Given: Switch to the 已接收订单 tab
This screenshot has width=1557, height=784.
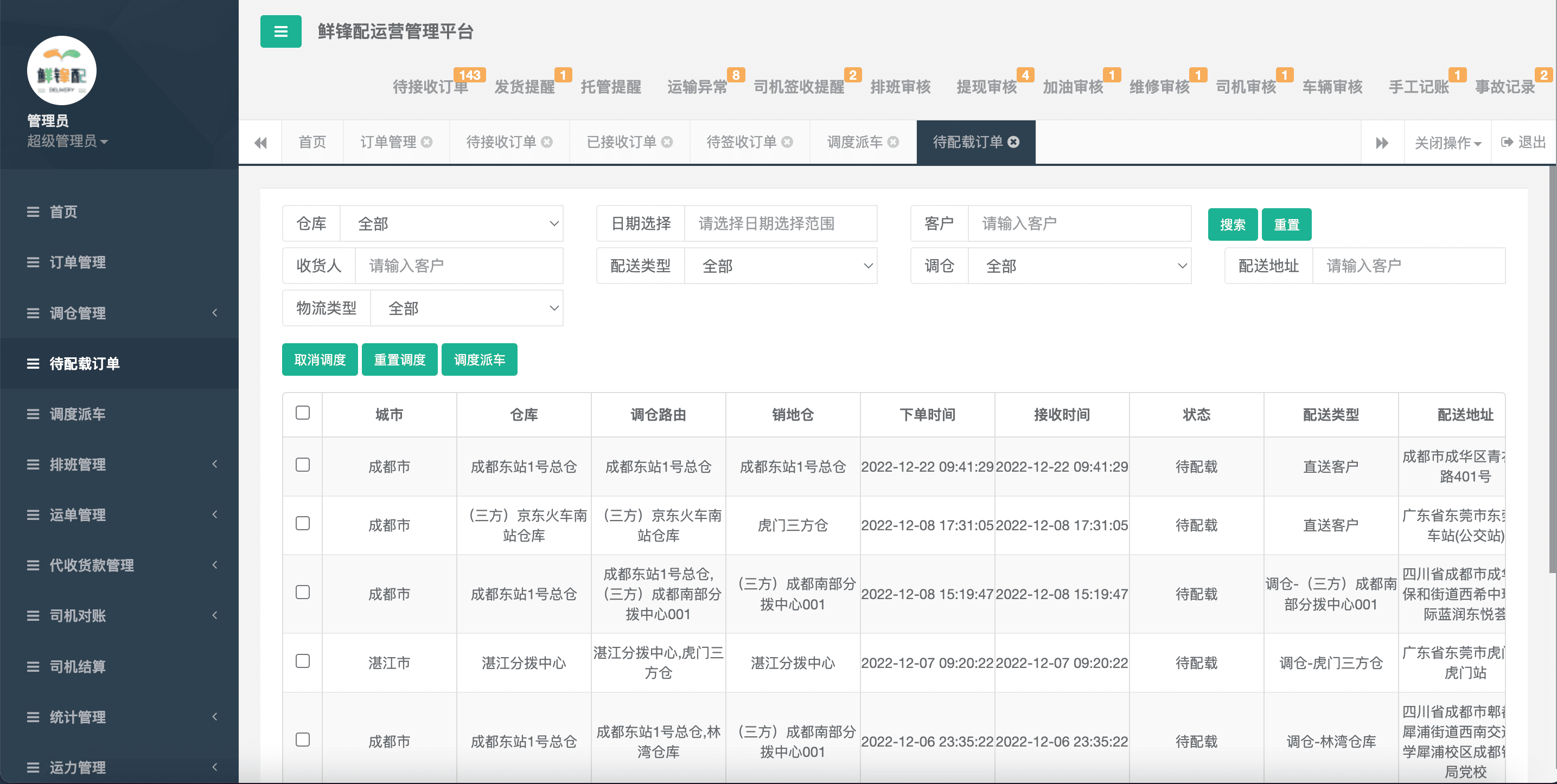Looking at the screenshot, I should [x=621, y=142].
